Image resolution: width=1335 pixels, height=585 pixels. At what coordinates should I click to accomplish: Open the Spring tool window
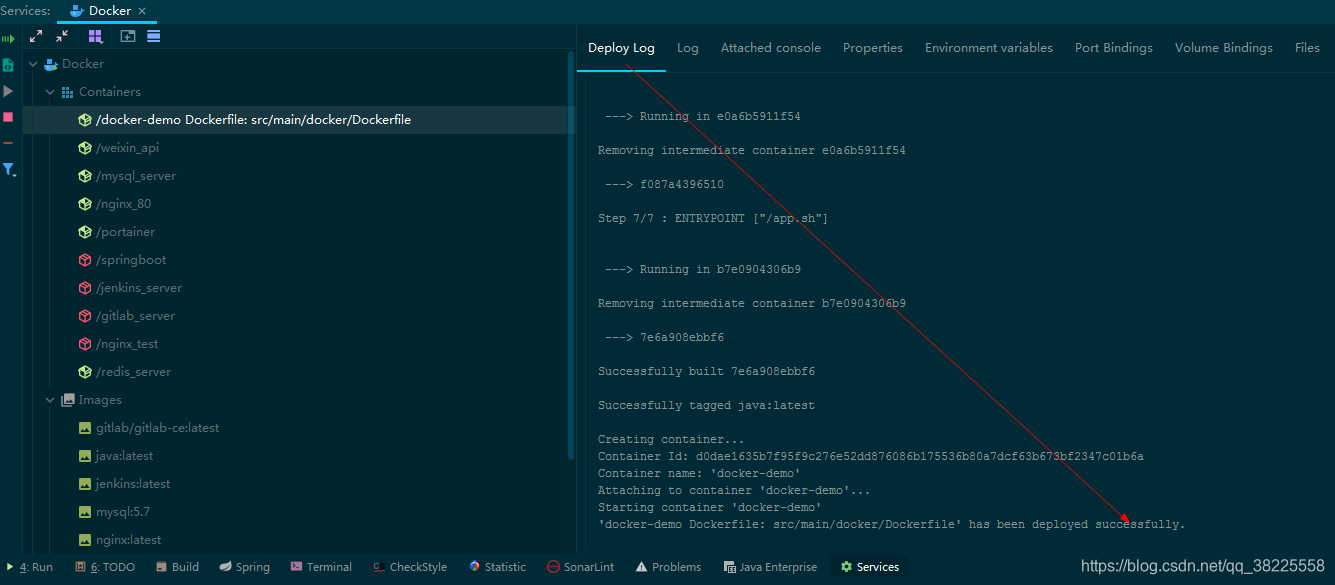click(245, 567)
